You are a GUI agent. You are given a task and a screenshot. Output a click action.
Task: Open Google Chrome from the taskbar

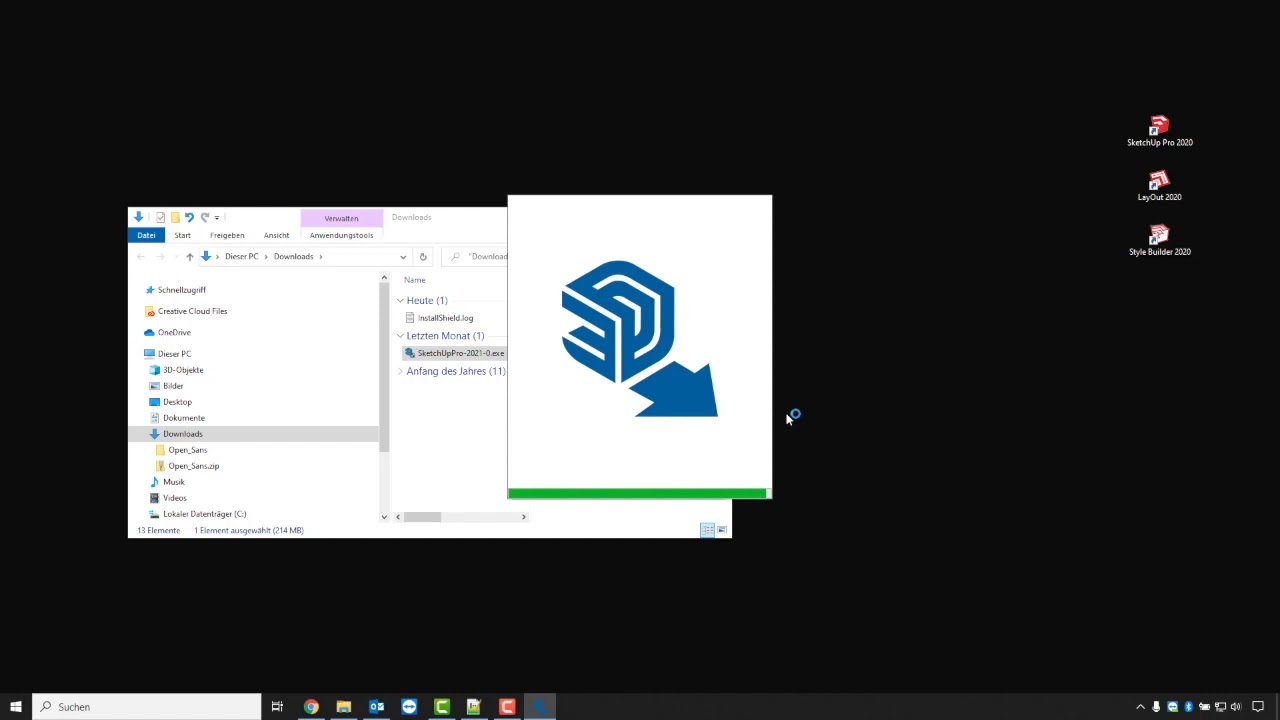click(x=311, y=707)
